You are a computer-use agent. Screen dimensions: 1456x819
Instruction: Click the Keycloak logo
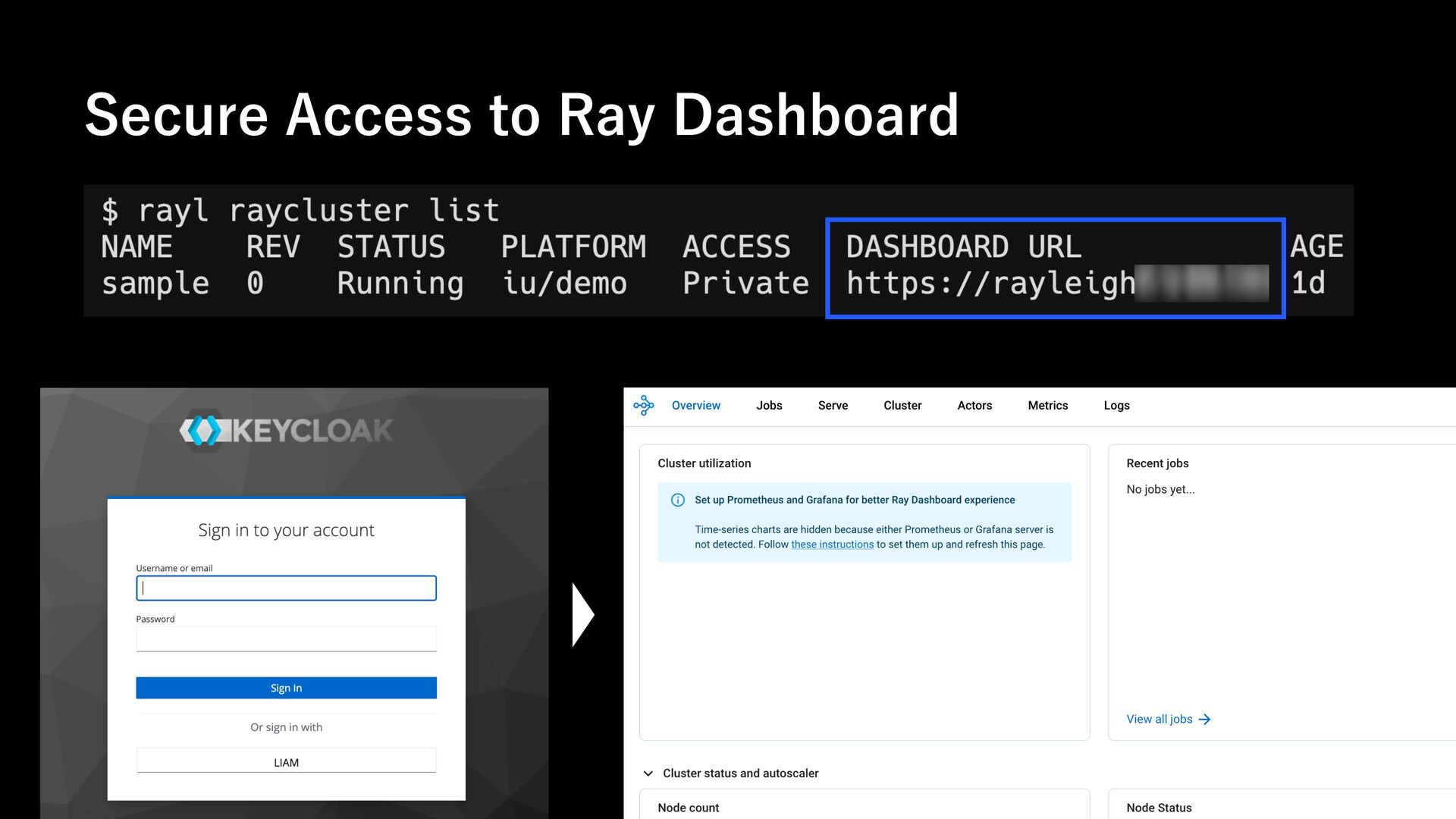286,431
